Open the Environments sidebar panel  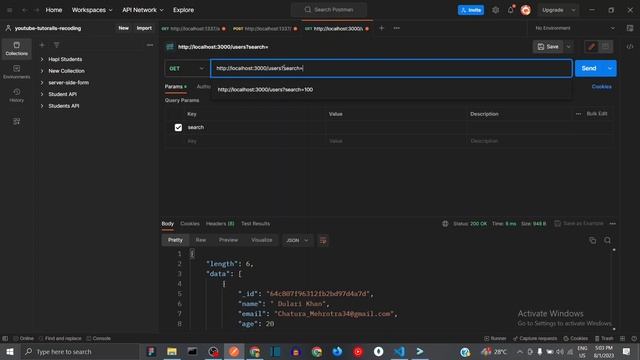click(x=16, y=71)
